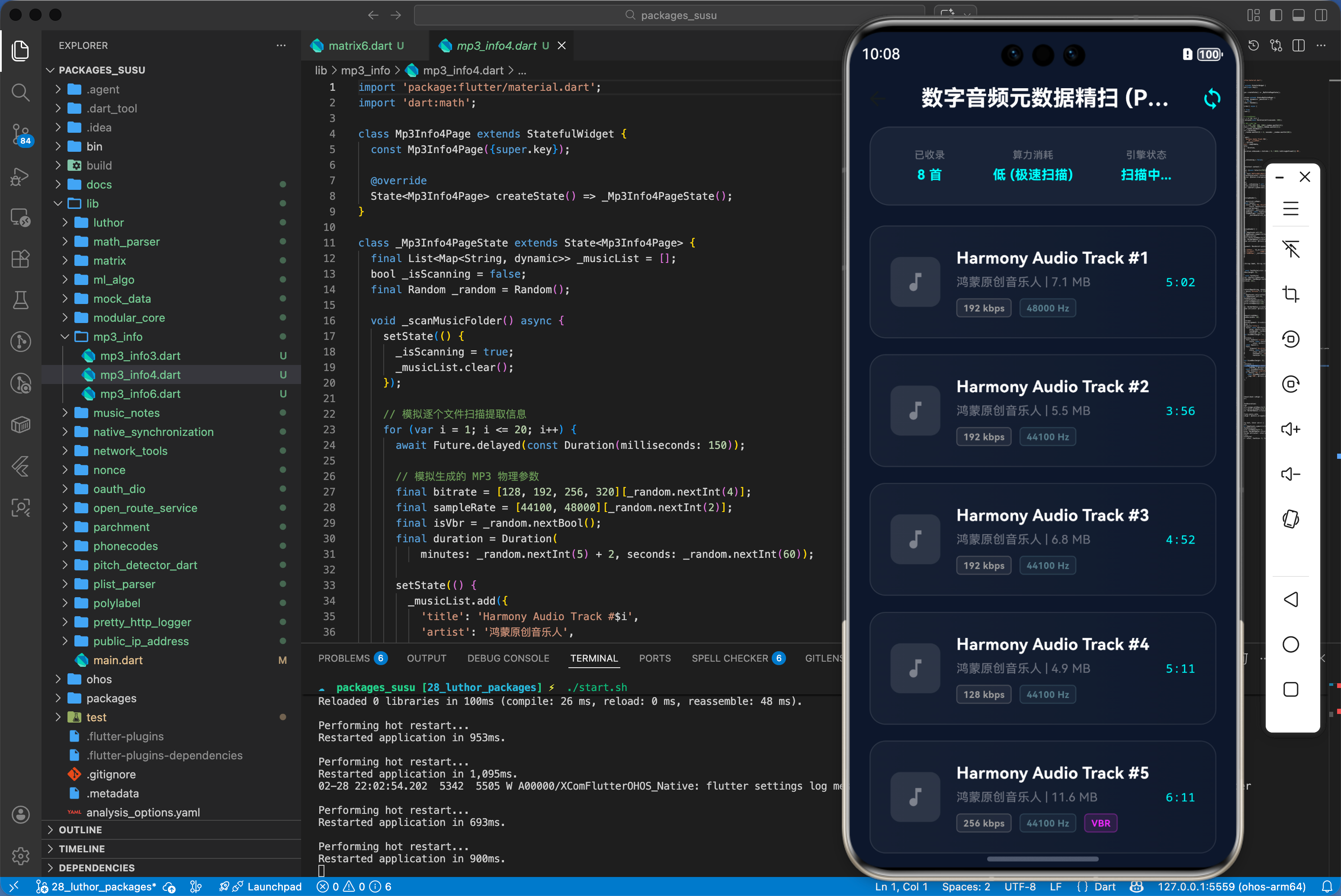
Task: Click the 28_luthor_packages branch in status bar
Action: (x=103, y=886)
